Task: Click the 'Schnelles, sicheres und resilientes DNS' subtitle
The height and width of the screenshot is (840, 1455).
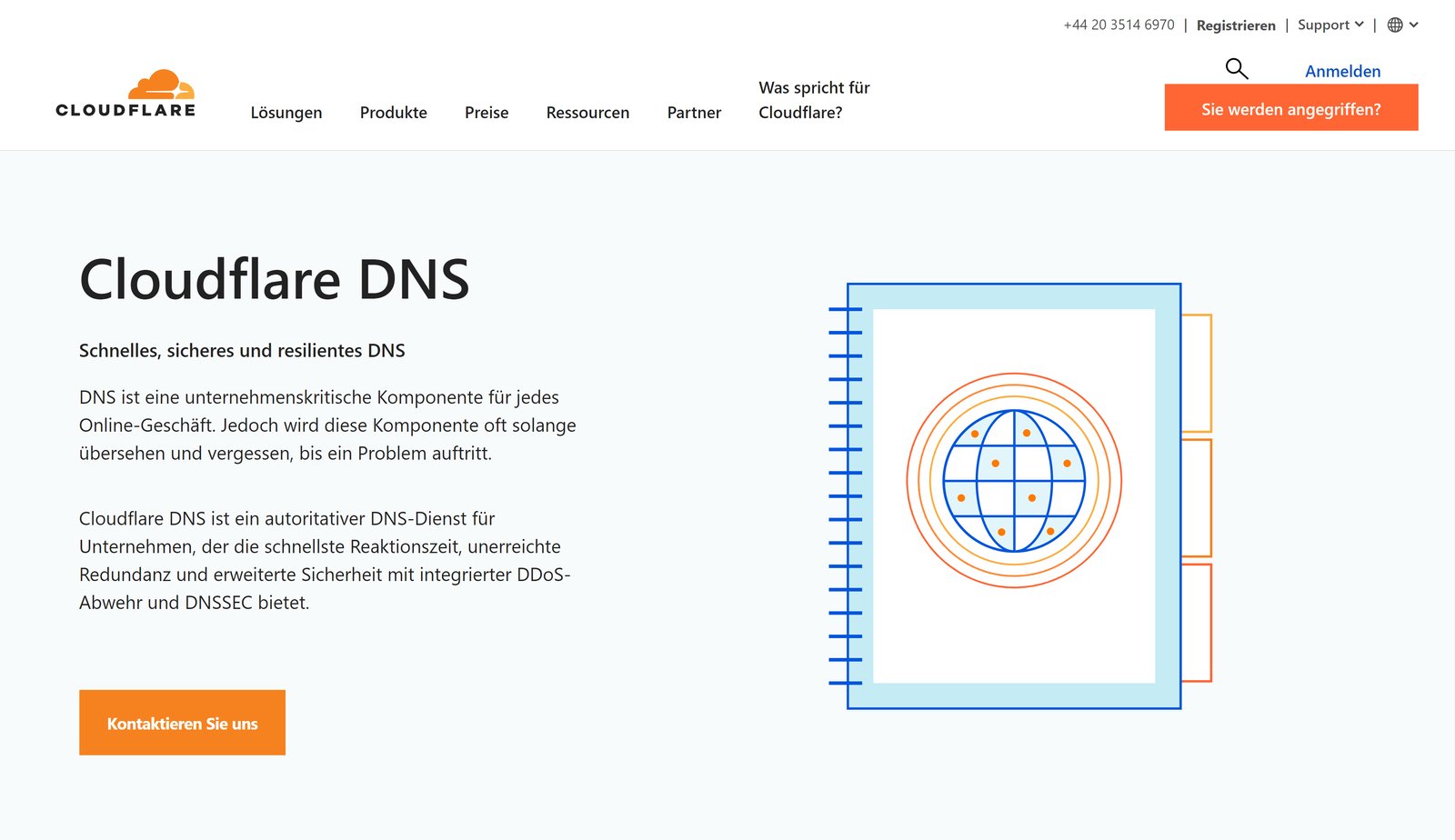Action: (x=242, y=350)
